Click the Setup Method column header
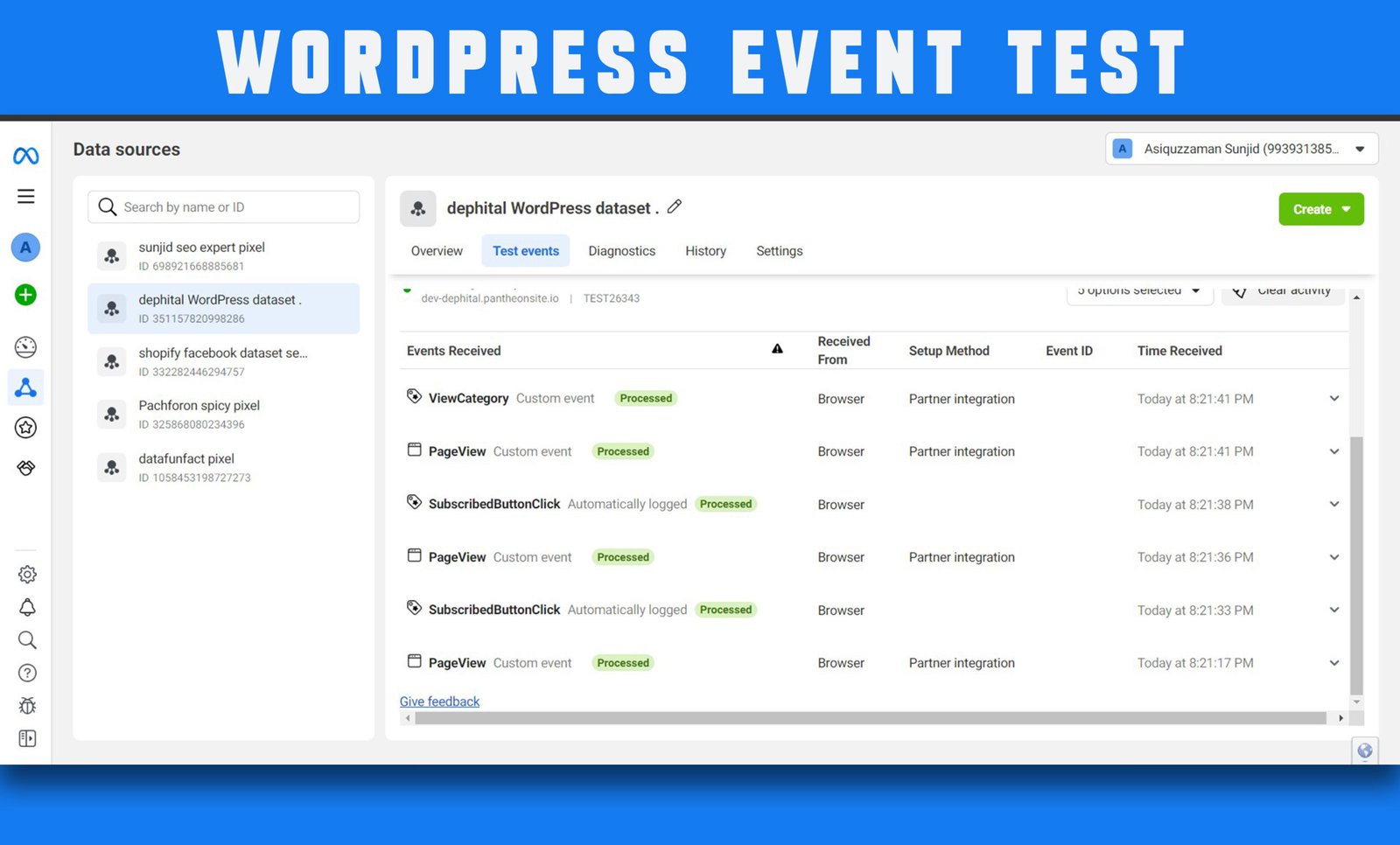Image resolution: width=1400 pixels, height=845 pixels. [948, 351]
